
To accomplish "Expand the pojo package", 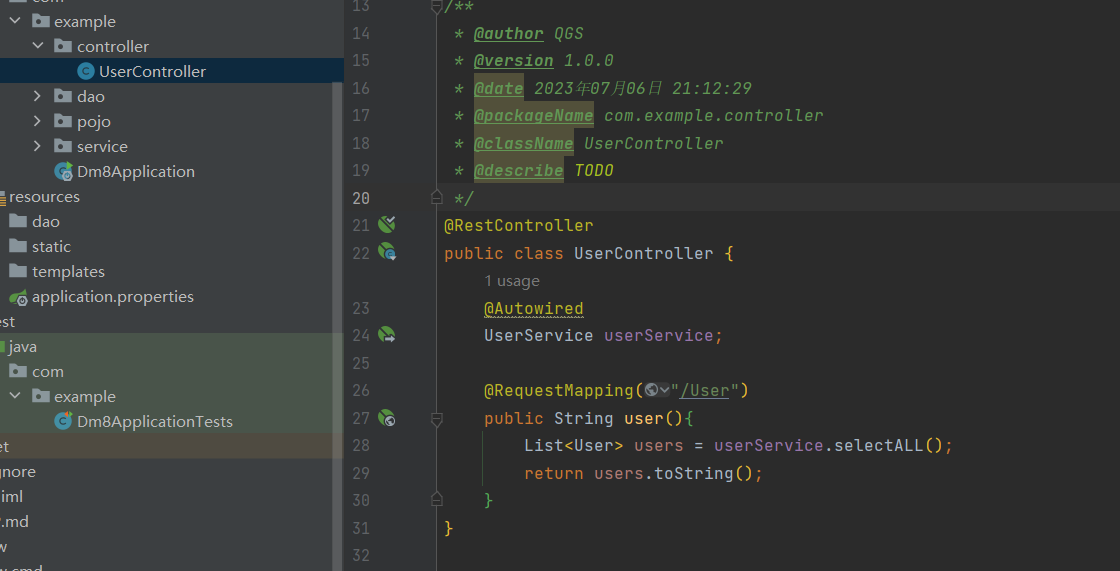I will 38,121.
